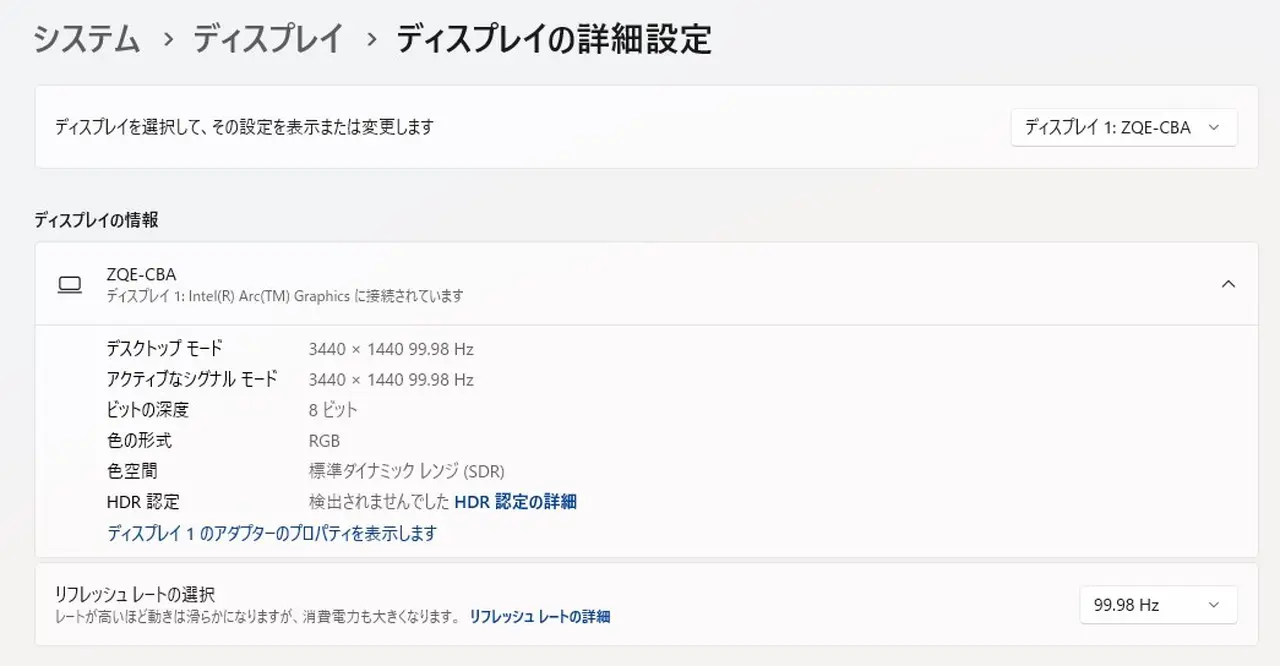Image resolution: width=1280 pixels, height=666 pixels.
Task: Click the chevron before ディスプレイの詳細設定 title
Action: tap(372, 40)
